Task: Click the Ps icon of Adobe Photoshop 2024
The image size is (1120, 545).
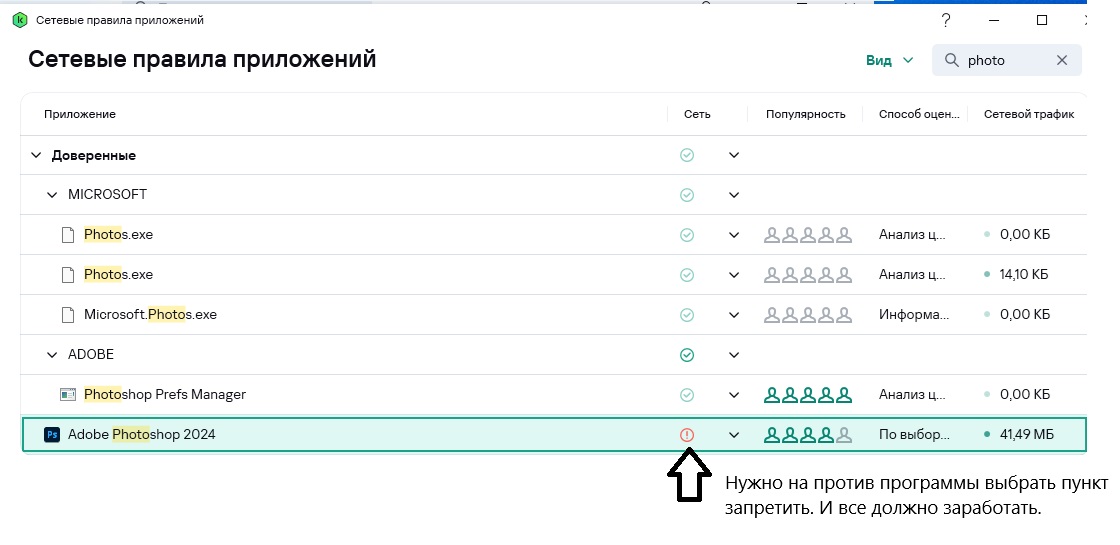Action: point(52,434)
